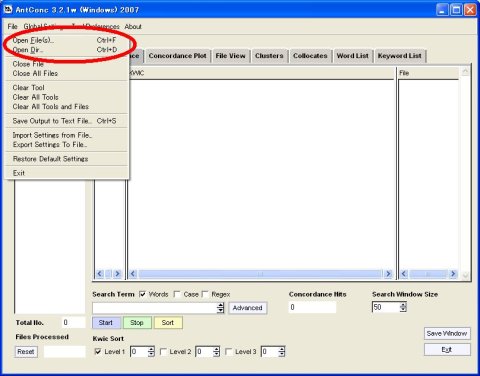
Task: Open the About menu
Action: [133, 26]
